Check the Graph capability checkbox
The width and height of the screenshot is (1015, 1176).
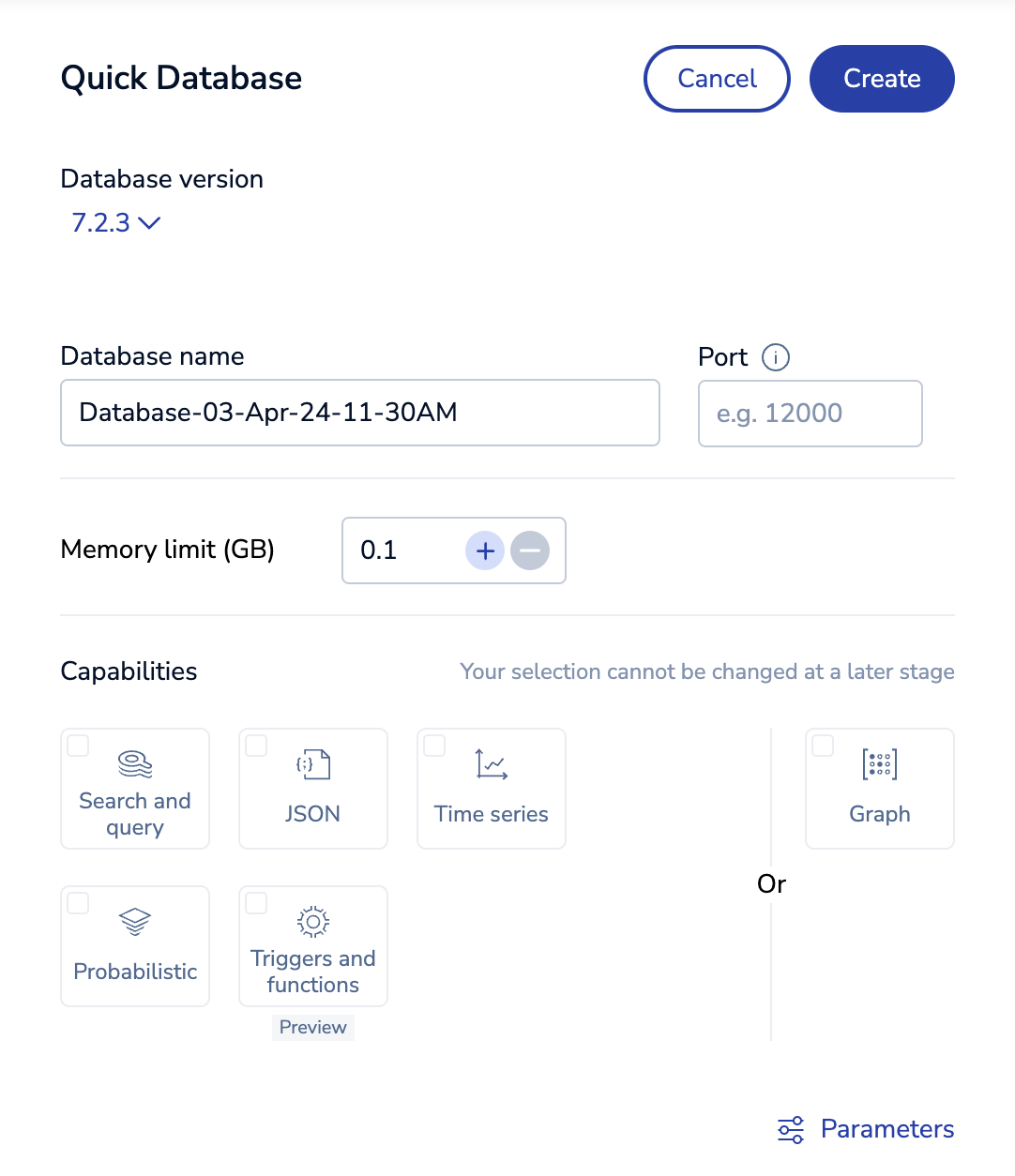tap(823, 746)
